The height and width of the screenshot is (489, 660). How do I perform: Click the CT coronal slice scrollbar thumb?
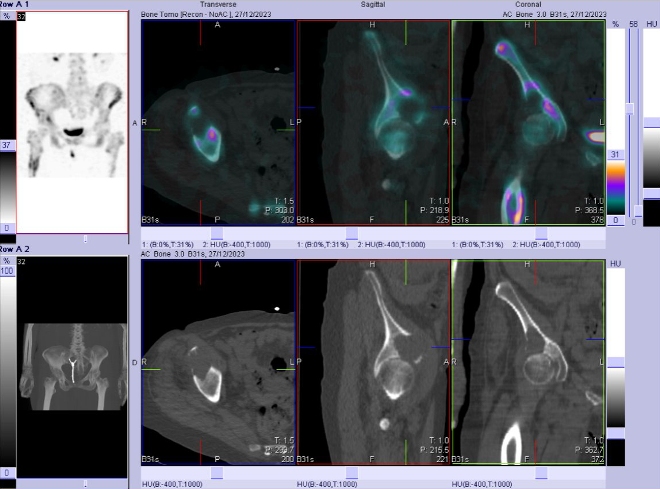(541, 471)
